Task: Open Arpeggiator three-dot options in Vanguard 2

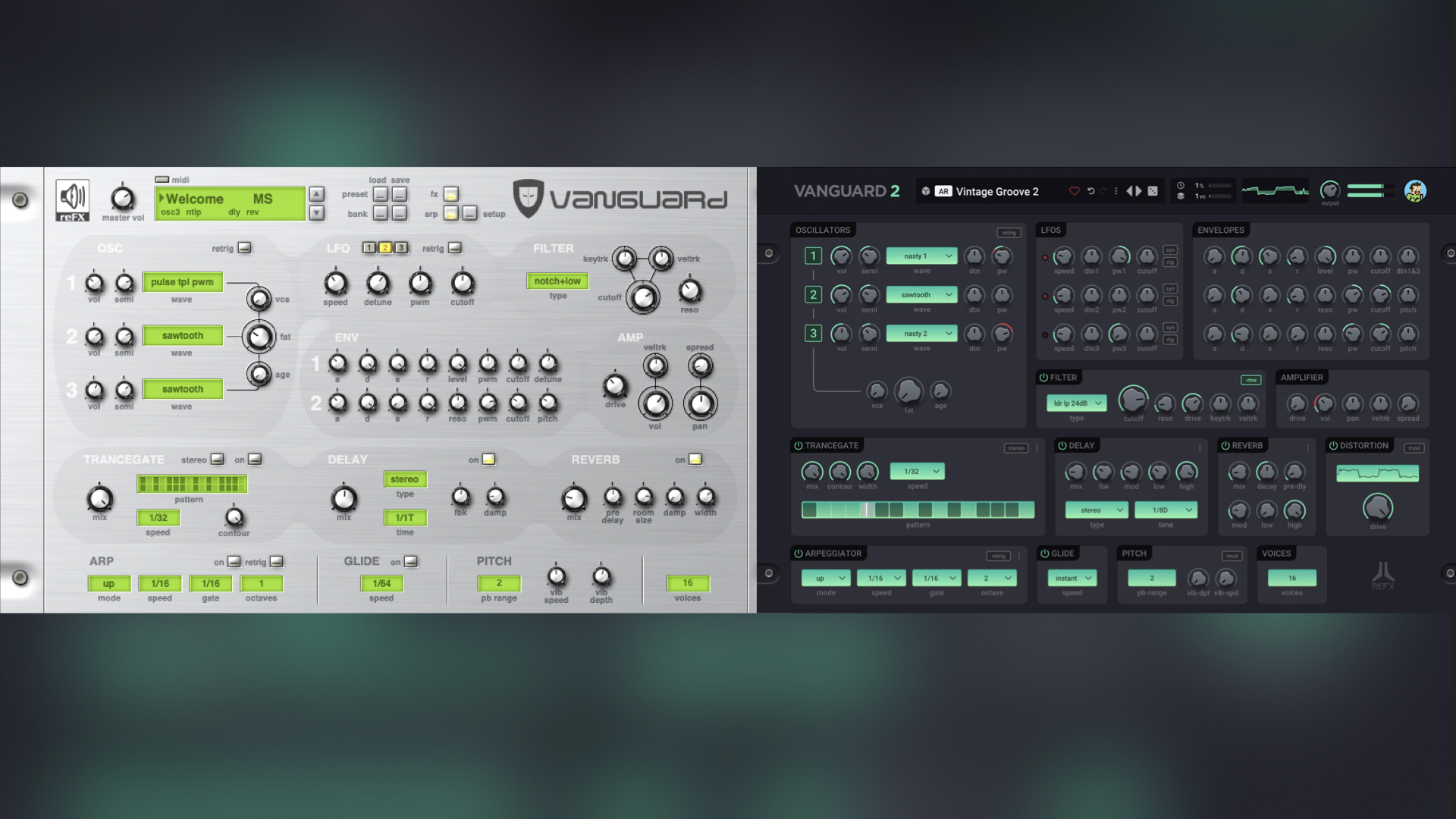Action: [1018, 556]
